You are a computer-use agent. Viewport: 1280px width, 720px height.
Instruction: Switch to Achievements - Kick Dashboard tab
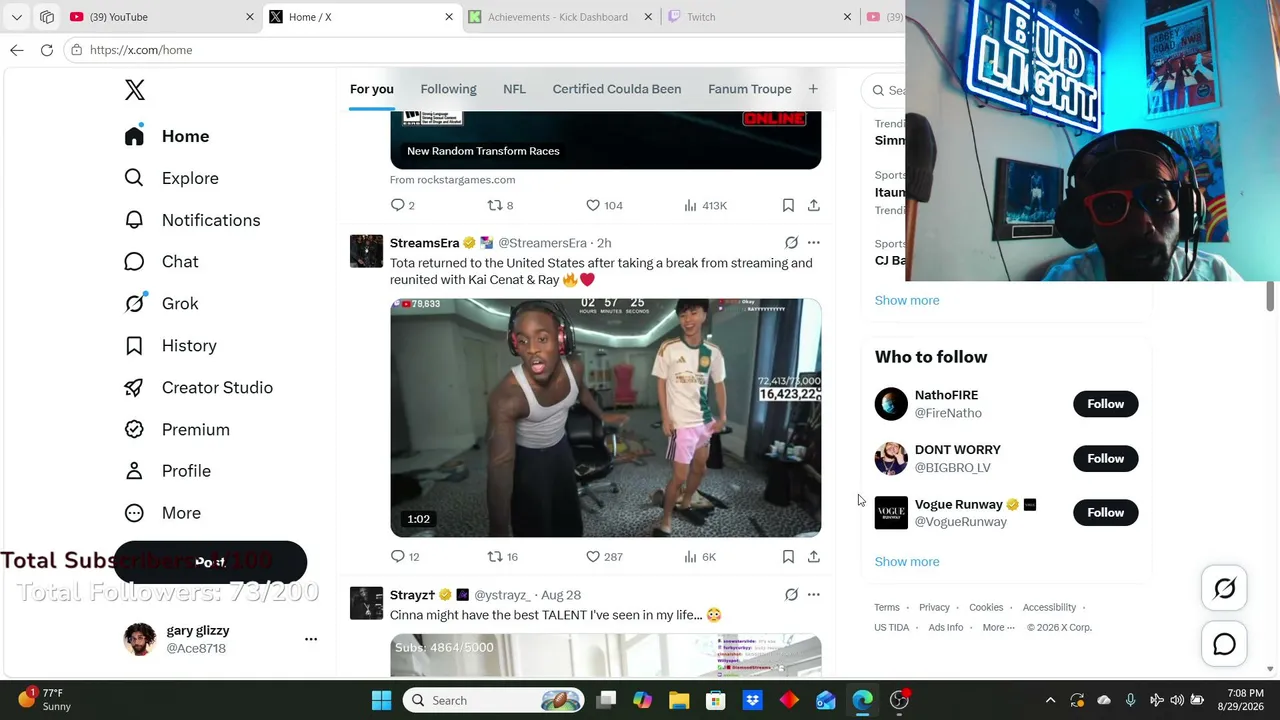(561, 17)
